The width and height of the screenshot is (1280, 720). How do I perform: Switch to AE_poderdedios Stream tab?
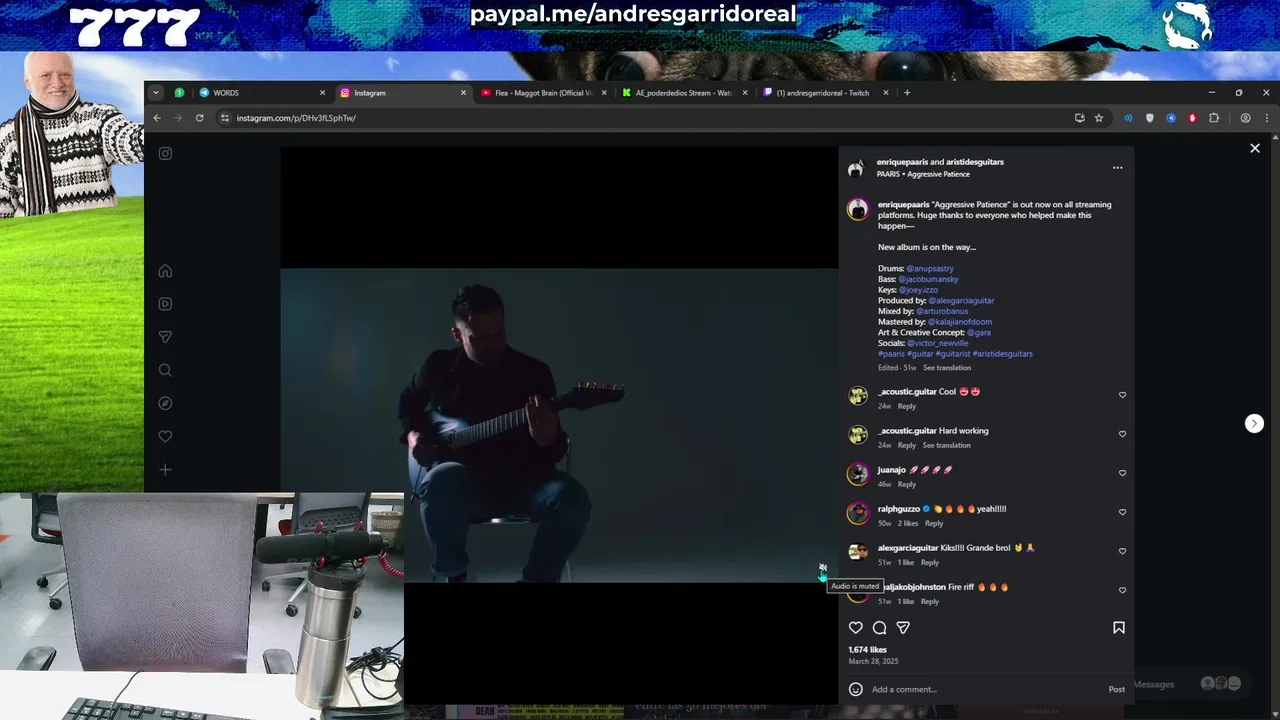(683, 93)
